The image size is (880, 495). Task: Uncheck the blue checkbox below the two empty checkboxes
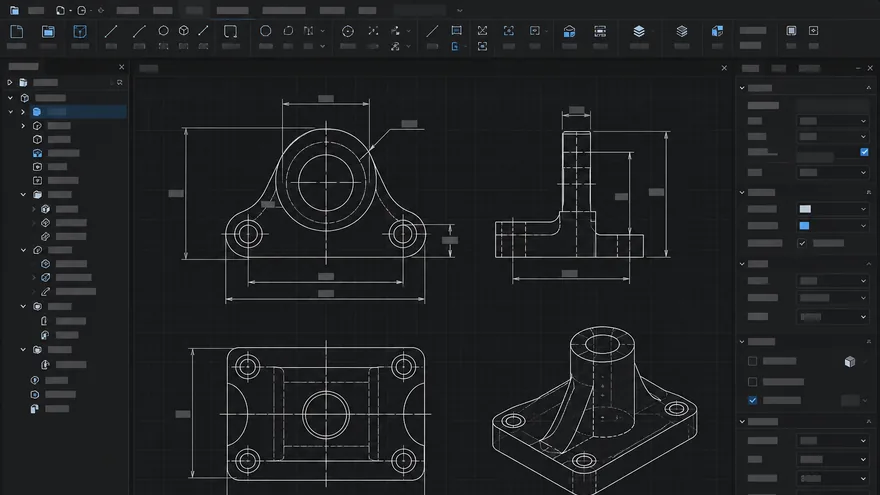(753, 400)
